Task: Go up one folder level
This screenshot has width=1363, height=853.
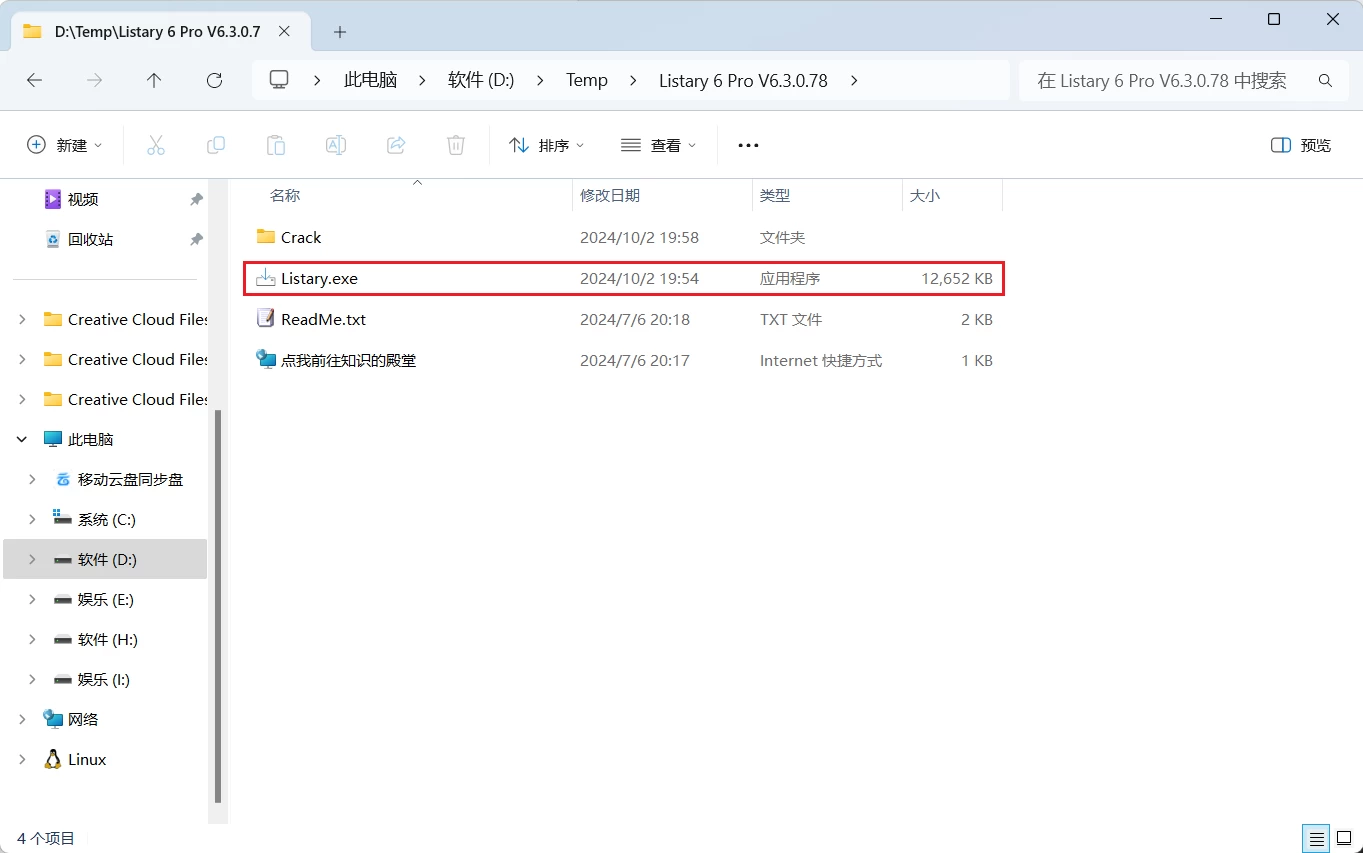Action: (154, 81)
